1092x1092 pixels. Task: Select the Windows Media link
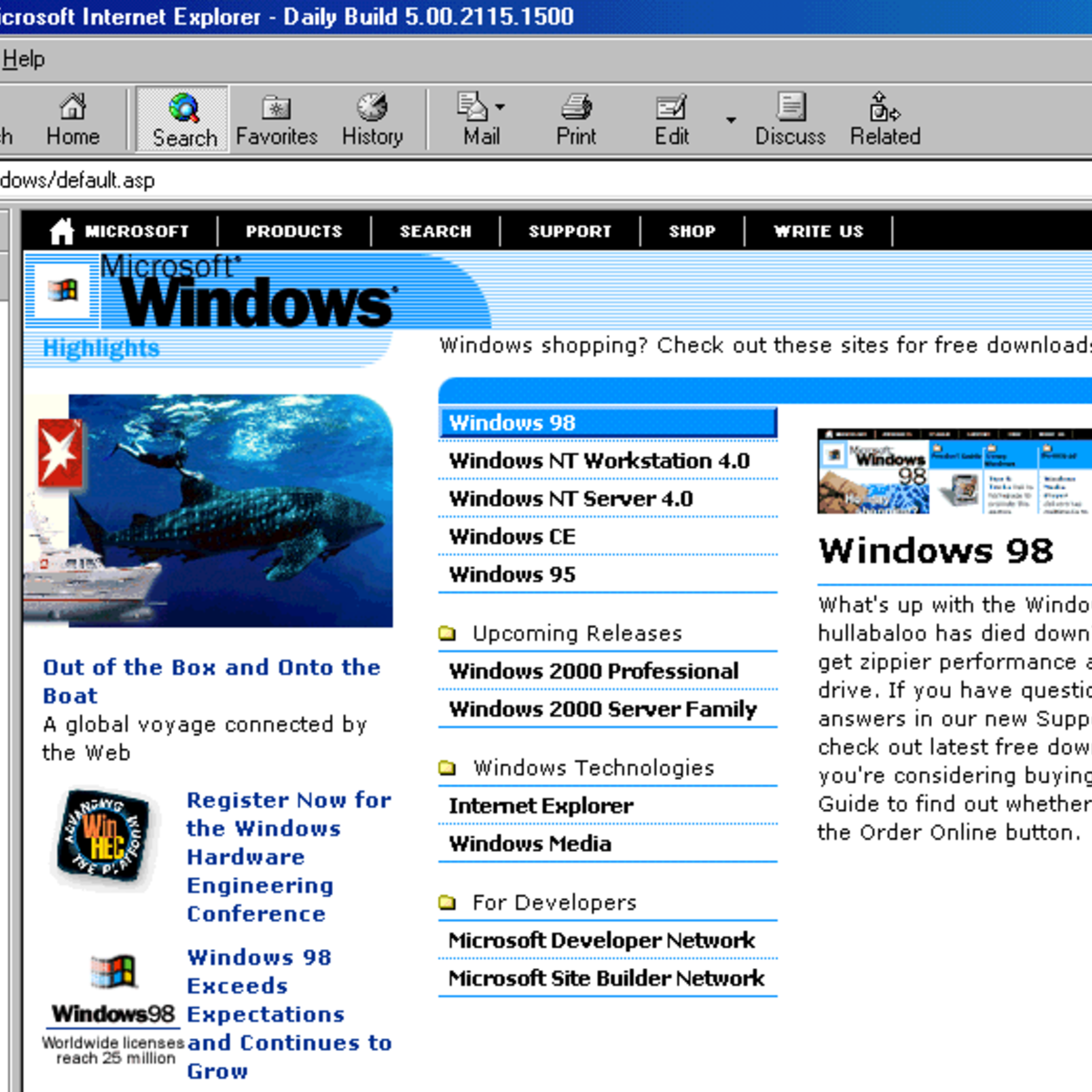530,844
